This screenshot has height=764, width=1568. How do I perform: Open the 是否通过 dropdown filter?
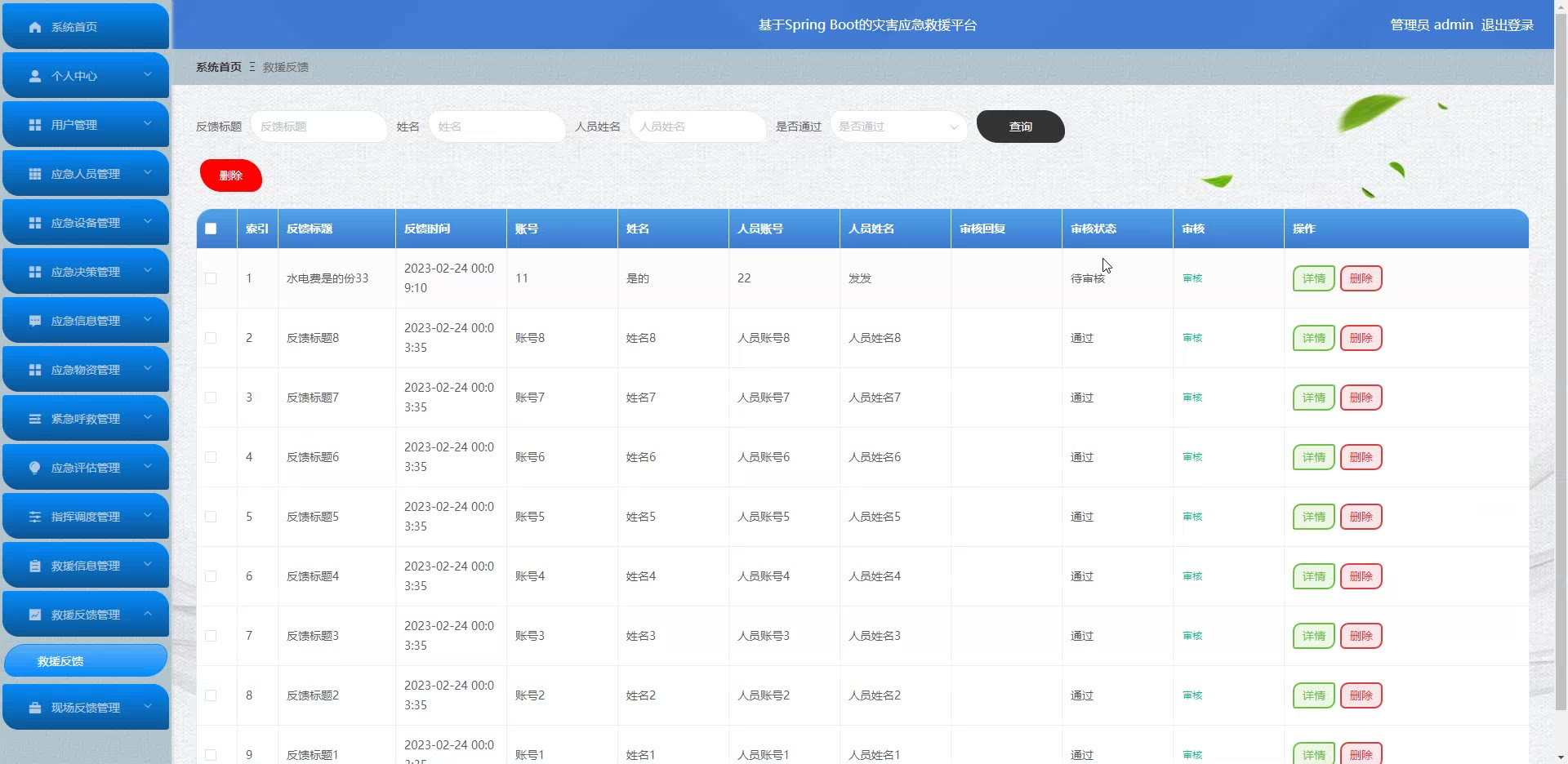tap(898, 127)
